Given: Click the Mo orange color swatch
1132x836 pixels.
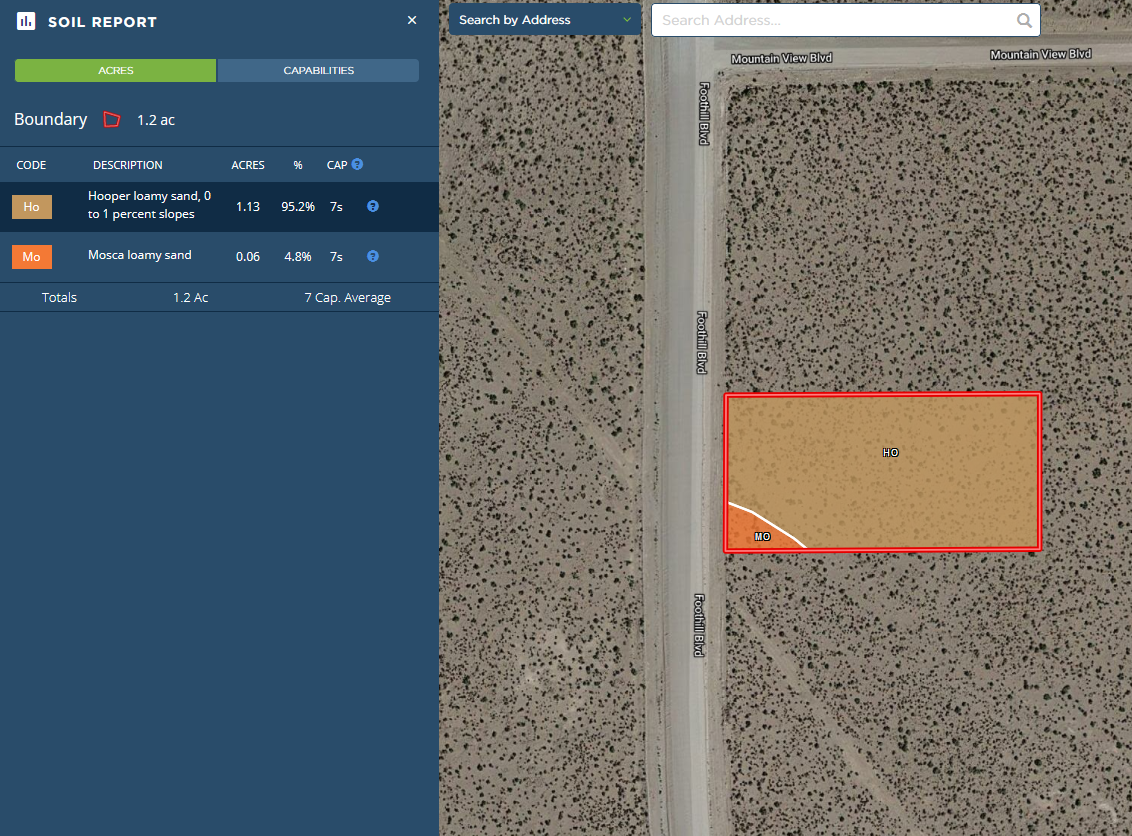Looking at the screenshot, I should (32, 257).
